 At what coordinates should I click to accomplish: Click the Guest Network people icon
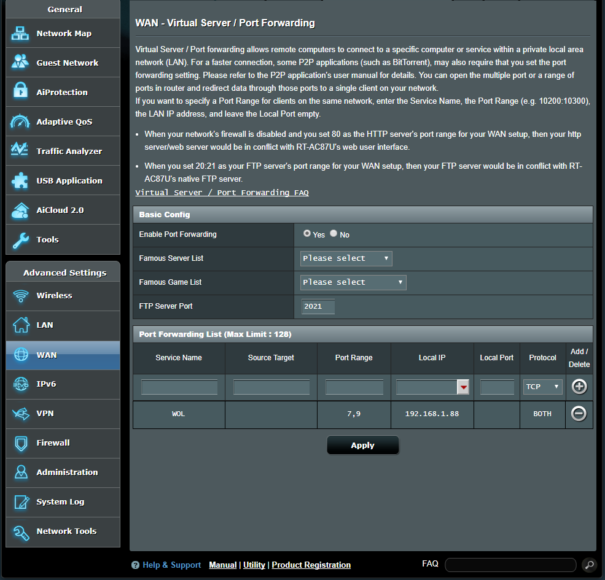(x=20, y=62)
